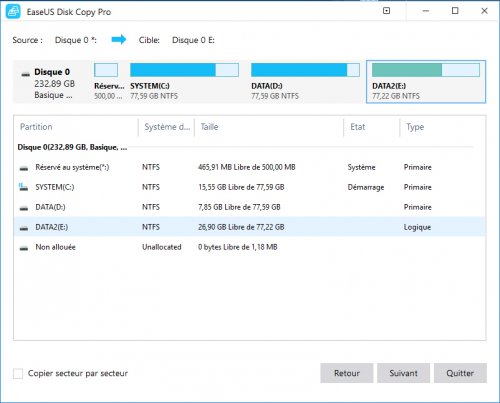Sort by the Partition column header
The height and width of the screenshot is (403, 500).
pos(36,127)
